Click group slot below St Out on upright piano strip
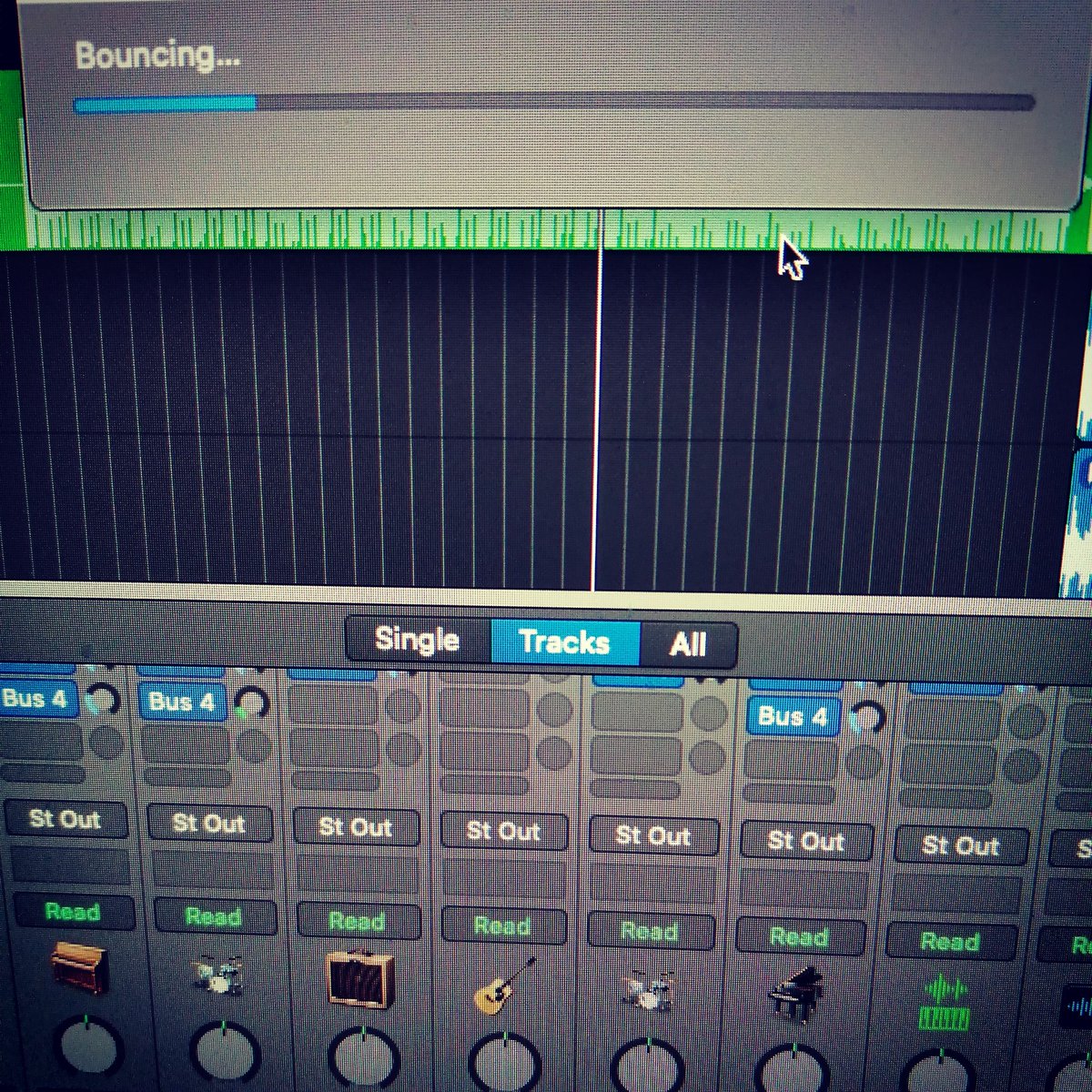This screenshot has width=1092, height=1092. (70, 867)
